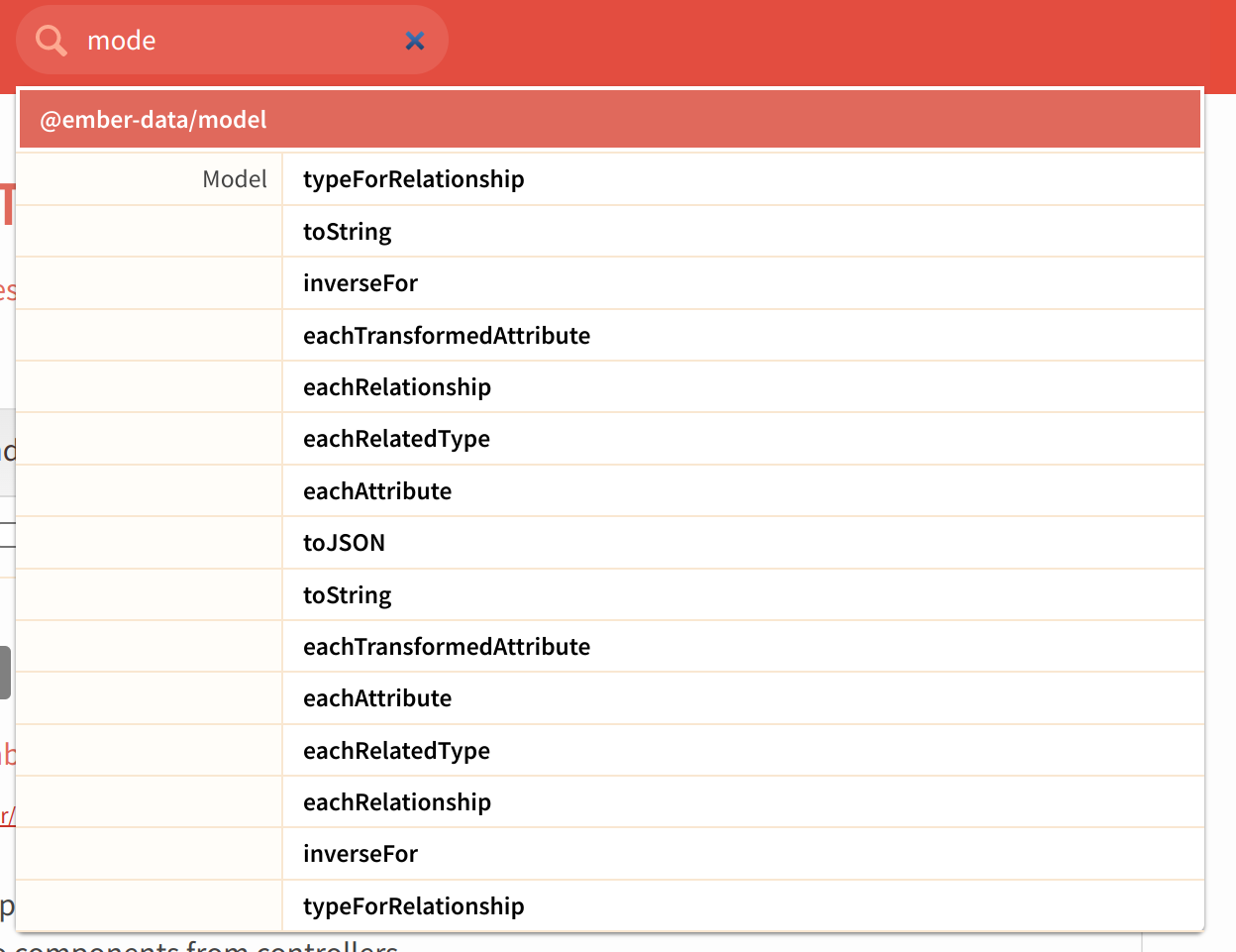This screenshot has width=1236, height=952.
Task: Select eachTransformedAttribute result just below inverseFor
Action: [743, 336]
